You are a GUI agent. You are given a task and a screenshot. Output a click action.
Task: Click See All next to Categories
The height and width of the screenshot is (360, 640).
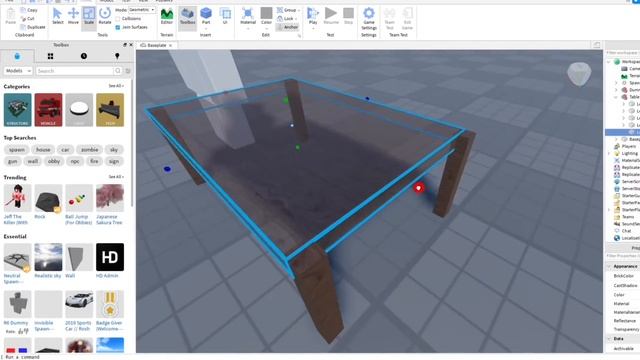tap(116, 86)
